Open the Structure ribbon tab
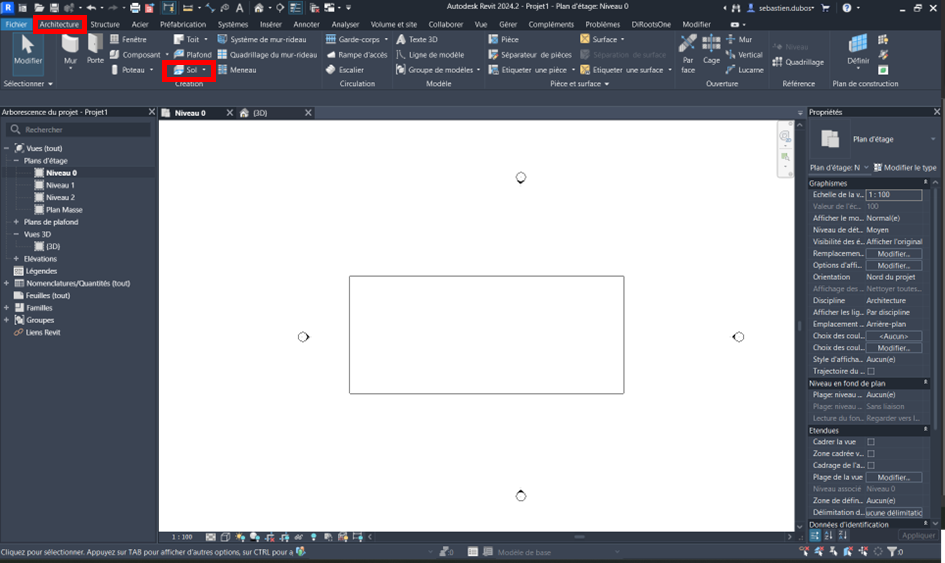The height and width of the screenshot is (563, 945). (x=104, y=24)
